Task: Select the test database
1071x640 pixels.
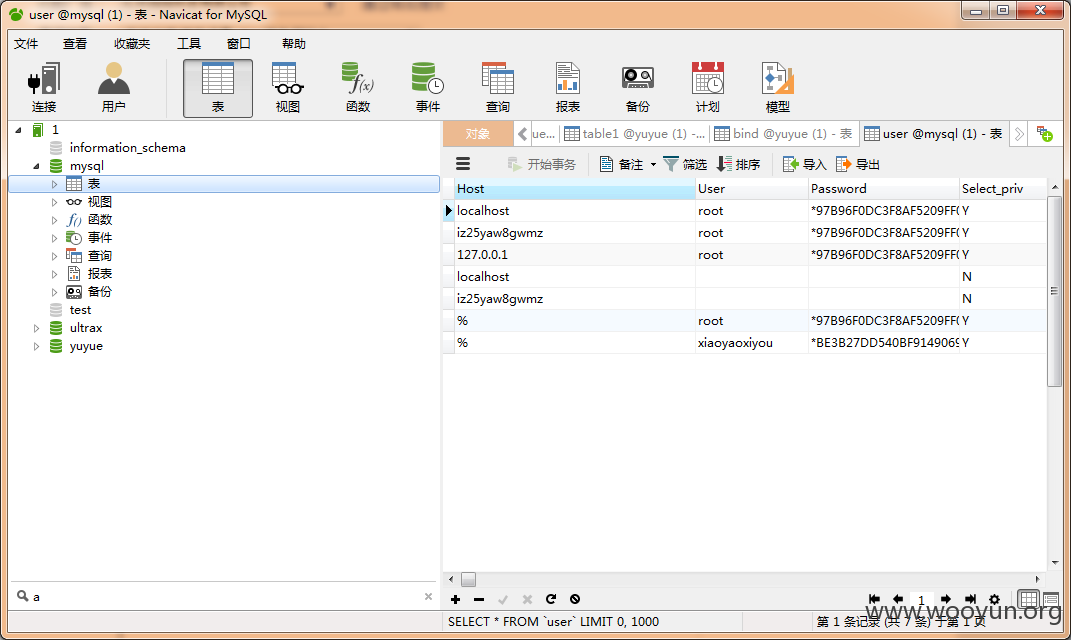Action: (x=80, y=310)
